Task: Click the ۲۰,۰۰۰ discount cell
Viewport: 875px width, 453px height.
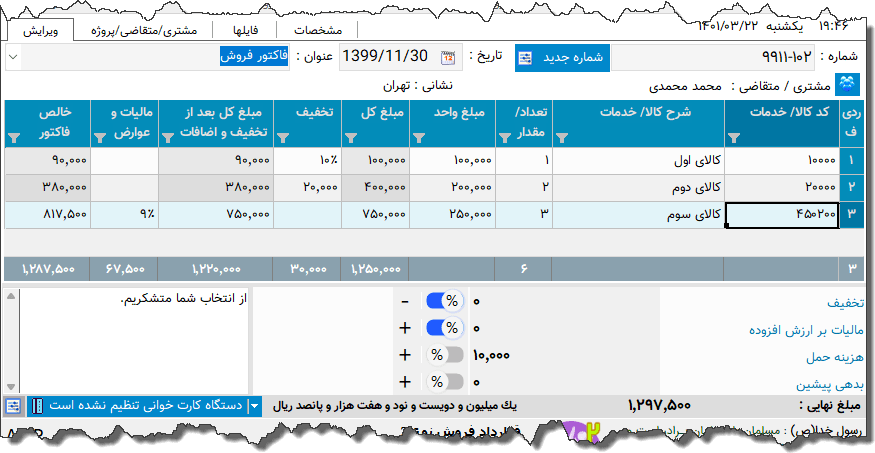Action: point(307,187)
